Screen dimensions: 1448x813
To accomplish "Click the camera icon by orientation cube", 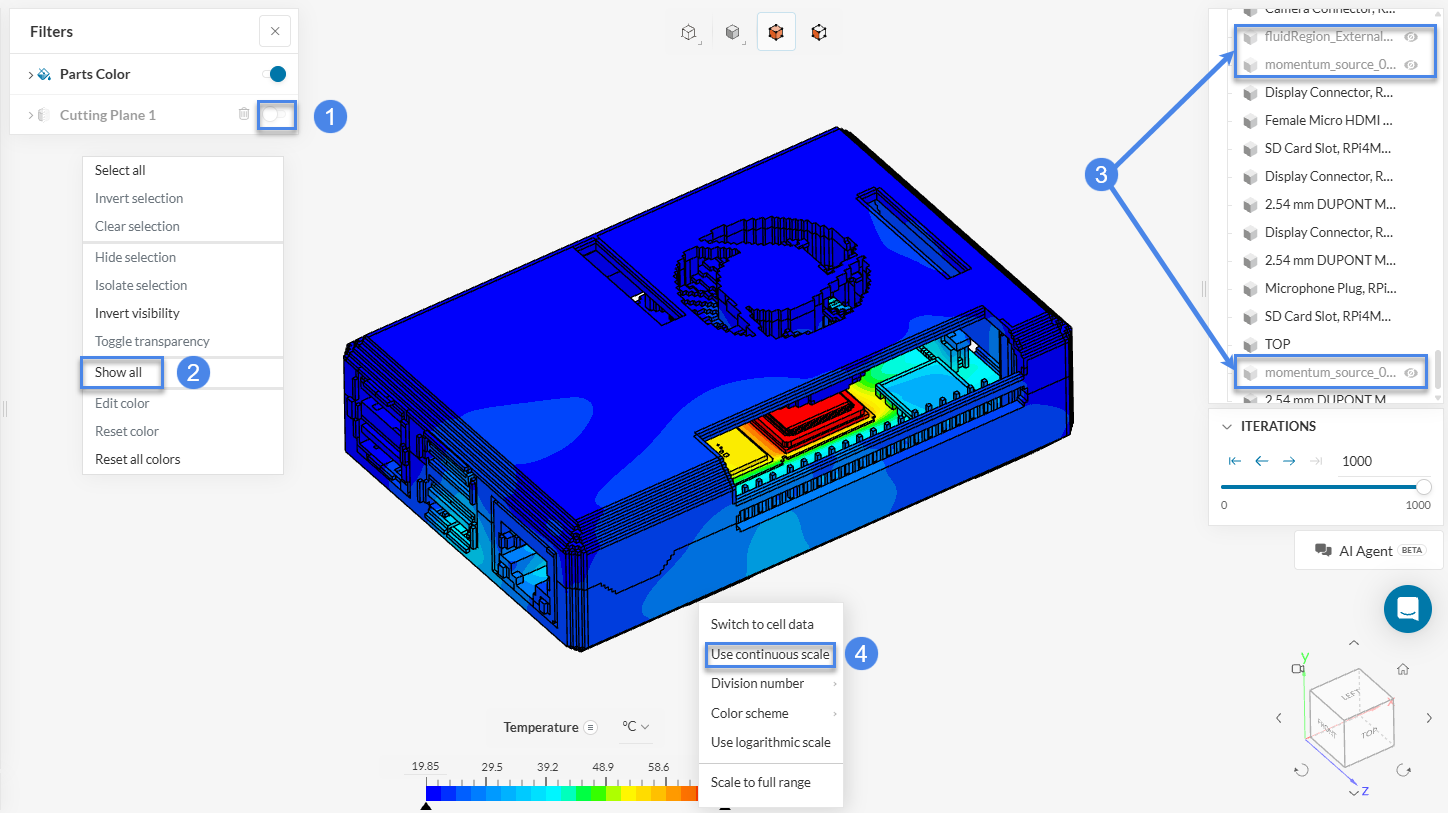I will [1298, 670].
